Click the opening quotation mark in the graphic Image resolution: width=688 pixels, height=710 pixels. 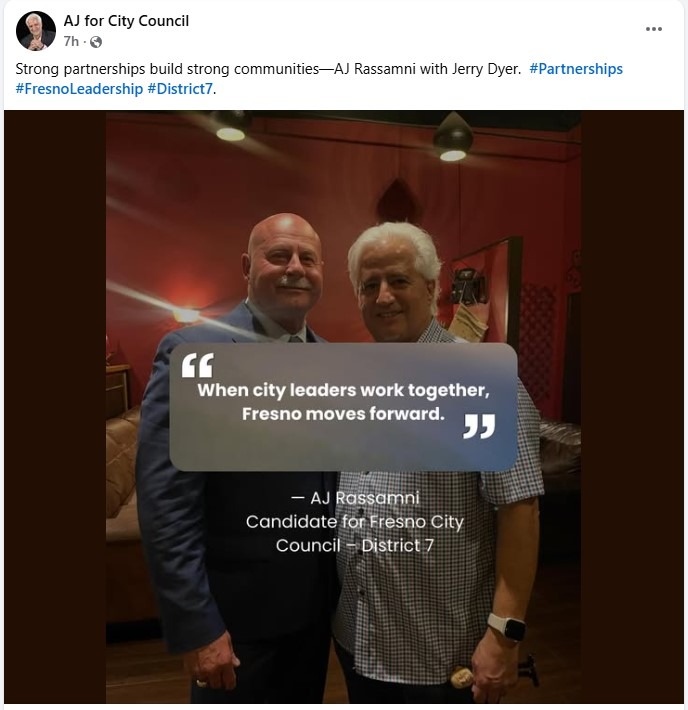(x=197, y=365)
